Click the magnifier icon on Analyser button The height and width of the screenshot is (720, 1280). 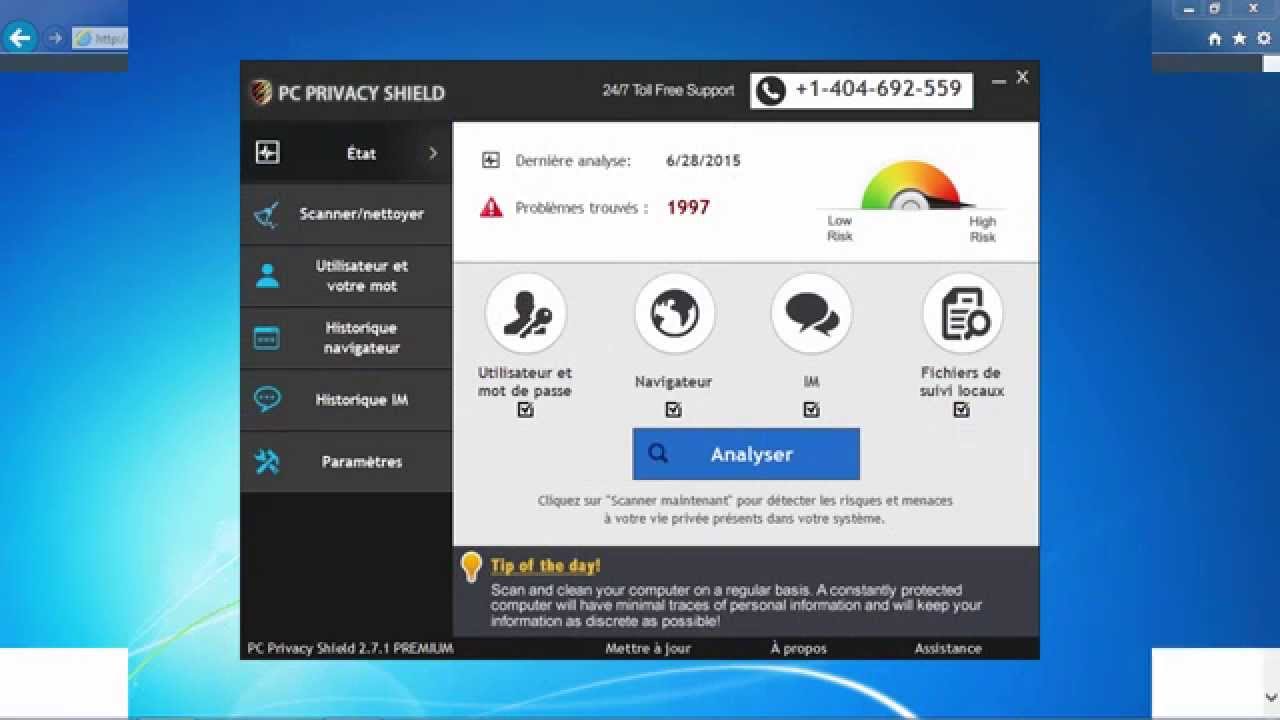coord(658,454)
